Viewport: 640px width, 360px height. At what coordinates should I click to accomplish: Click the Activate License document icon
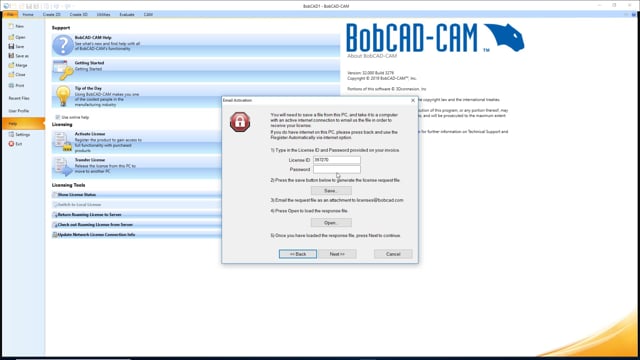62,142
